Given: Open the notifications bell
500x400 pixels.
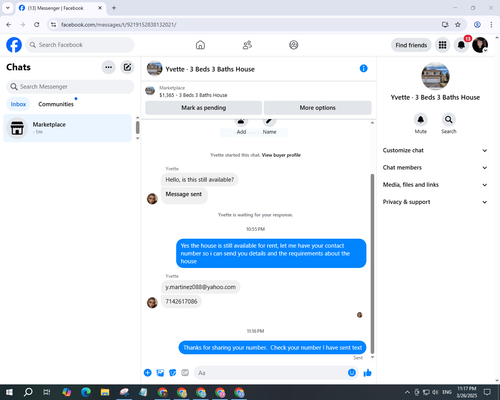Looking at the screenshot, I should (x=461, y=45).
